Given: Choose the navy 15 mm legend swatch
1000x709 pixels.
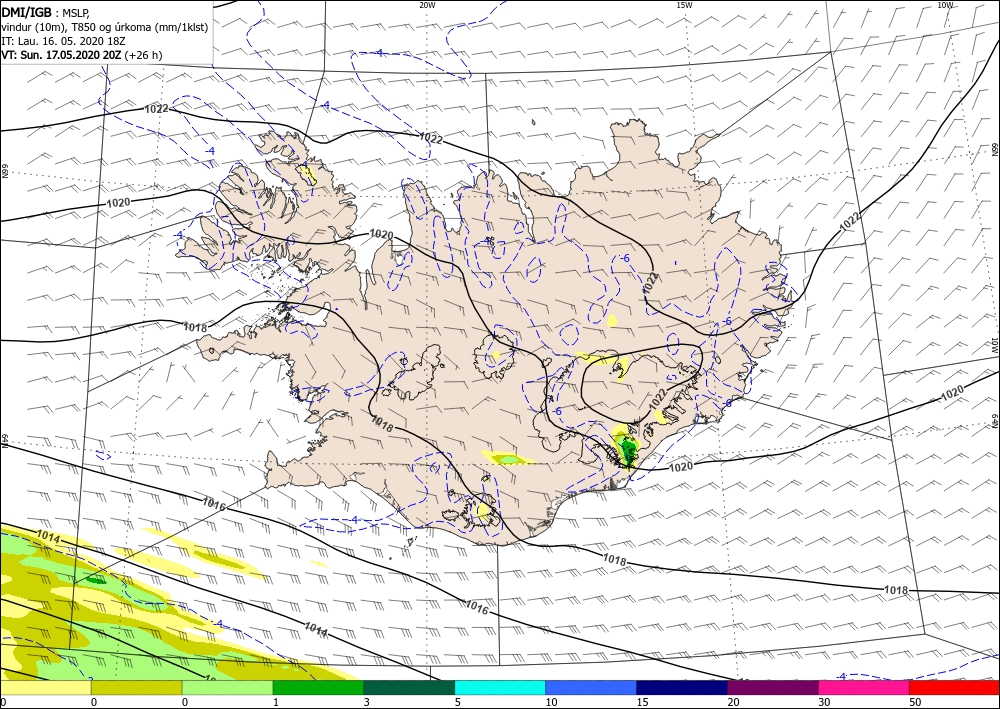Looking at the screenshot, I should click(x=682, y=687).
